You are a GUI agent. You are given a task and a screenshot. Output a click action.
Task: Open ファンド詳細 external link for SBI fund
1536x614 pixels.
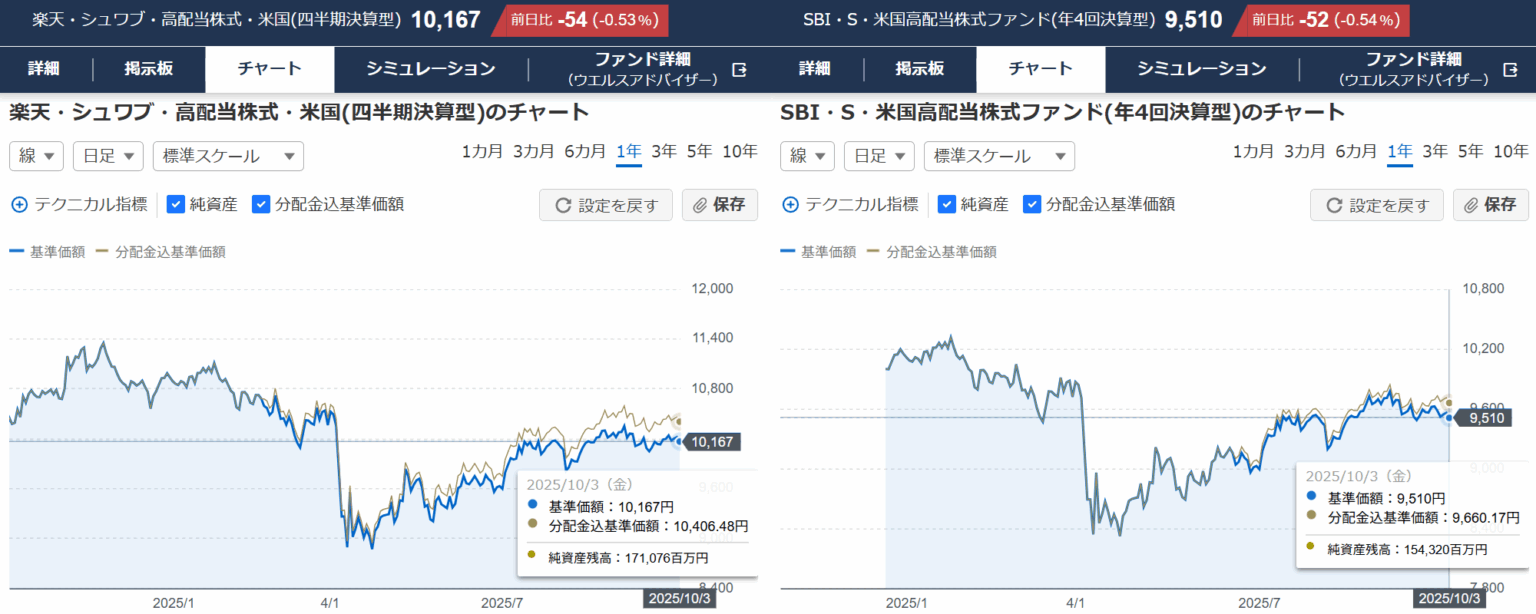click(1510, 69)
